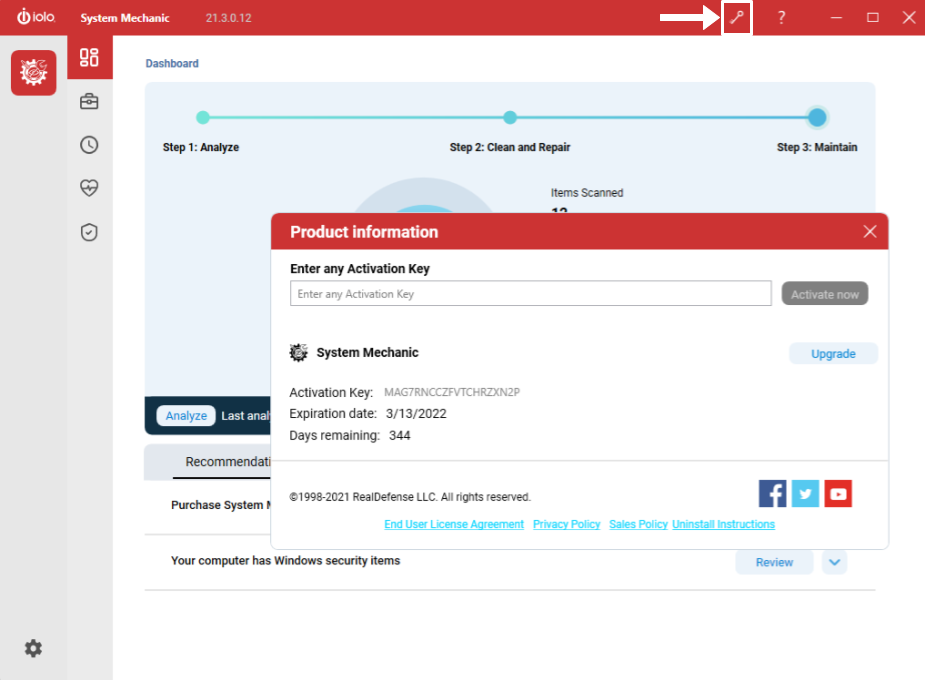Click the days remaining value 344
This screenshot has height=680, width=925.
(399, 435)
